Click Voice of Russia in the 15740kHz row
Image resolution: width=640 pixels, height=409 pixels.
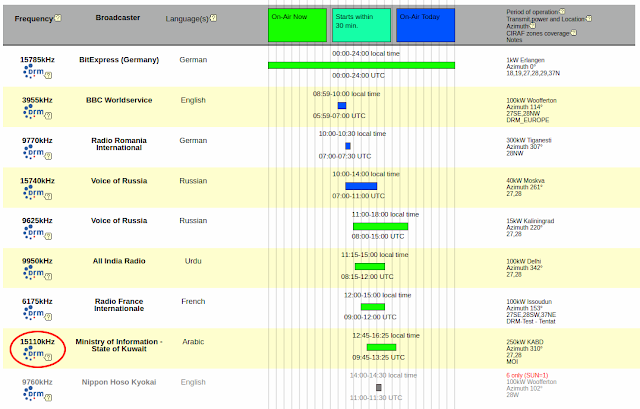(x=119, y=181)
